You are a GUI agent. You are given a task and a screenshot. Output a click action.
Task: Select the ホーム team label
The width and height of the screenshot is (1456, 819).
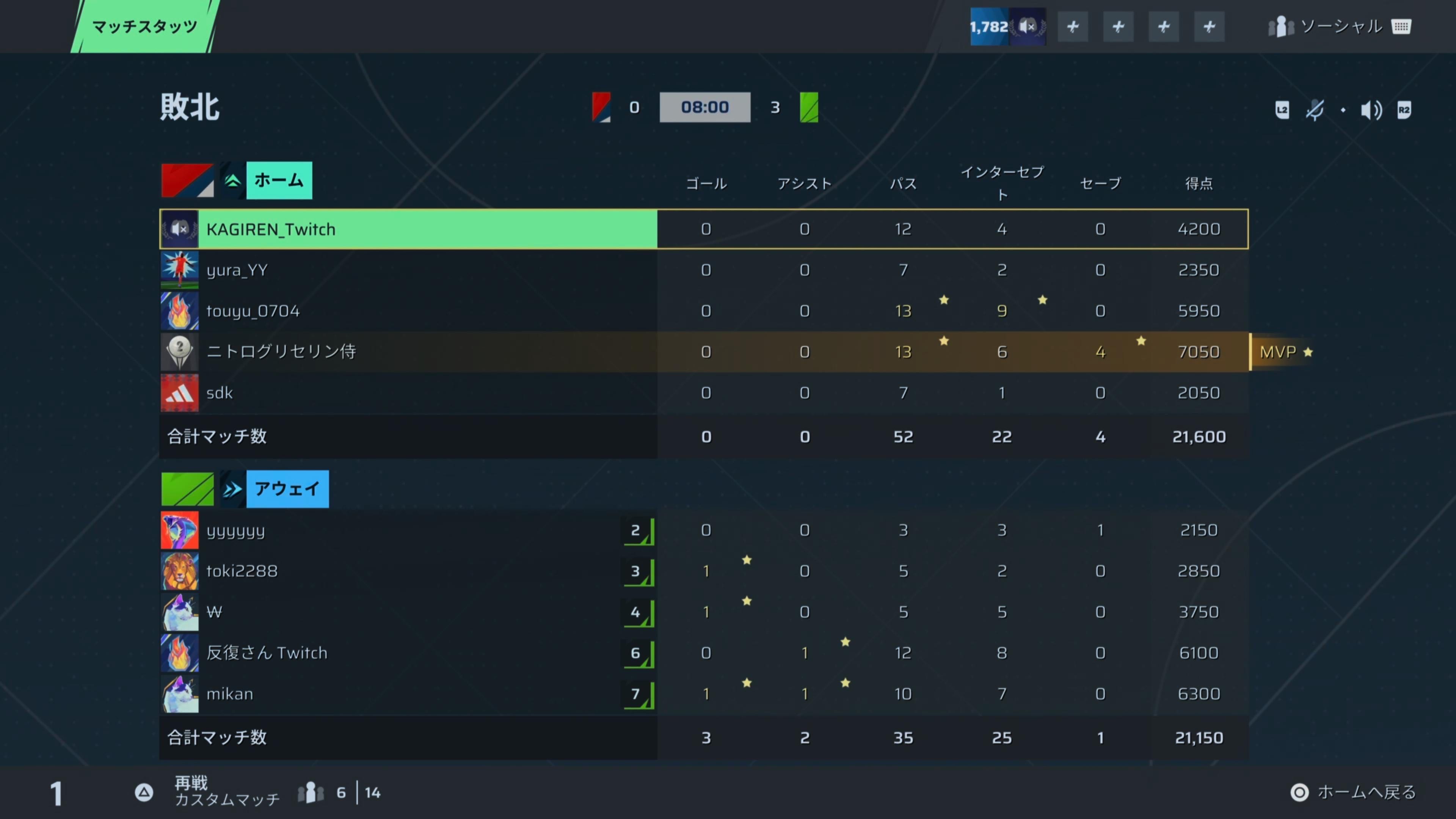click(x=279, y=180)
